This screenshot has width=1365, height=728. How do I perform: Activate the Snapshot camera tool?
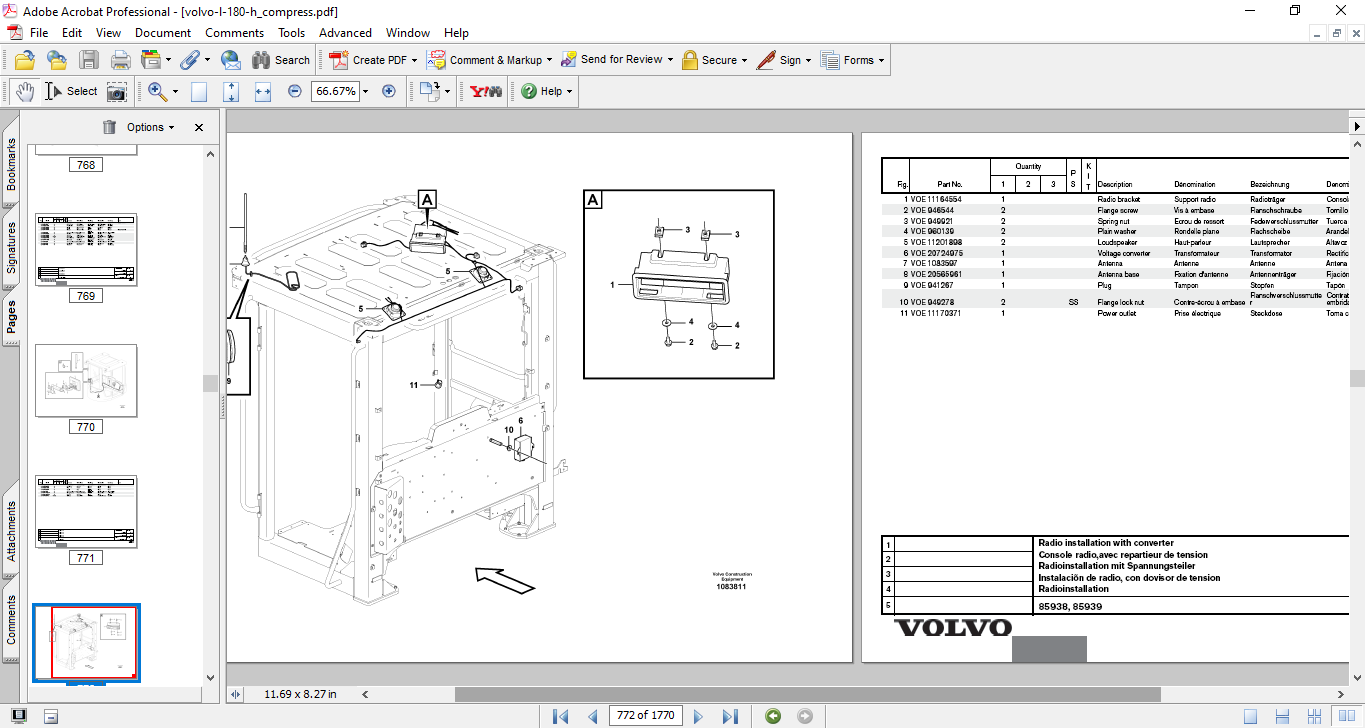pos(117,91)
